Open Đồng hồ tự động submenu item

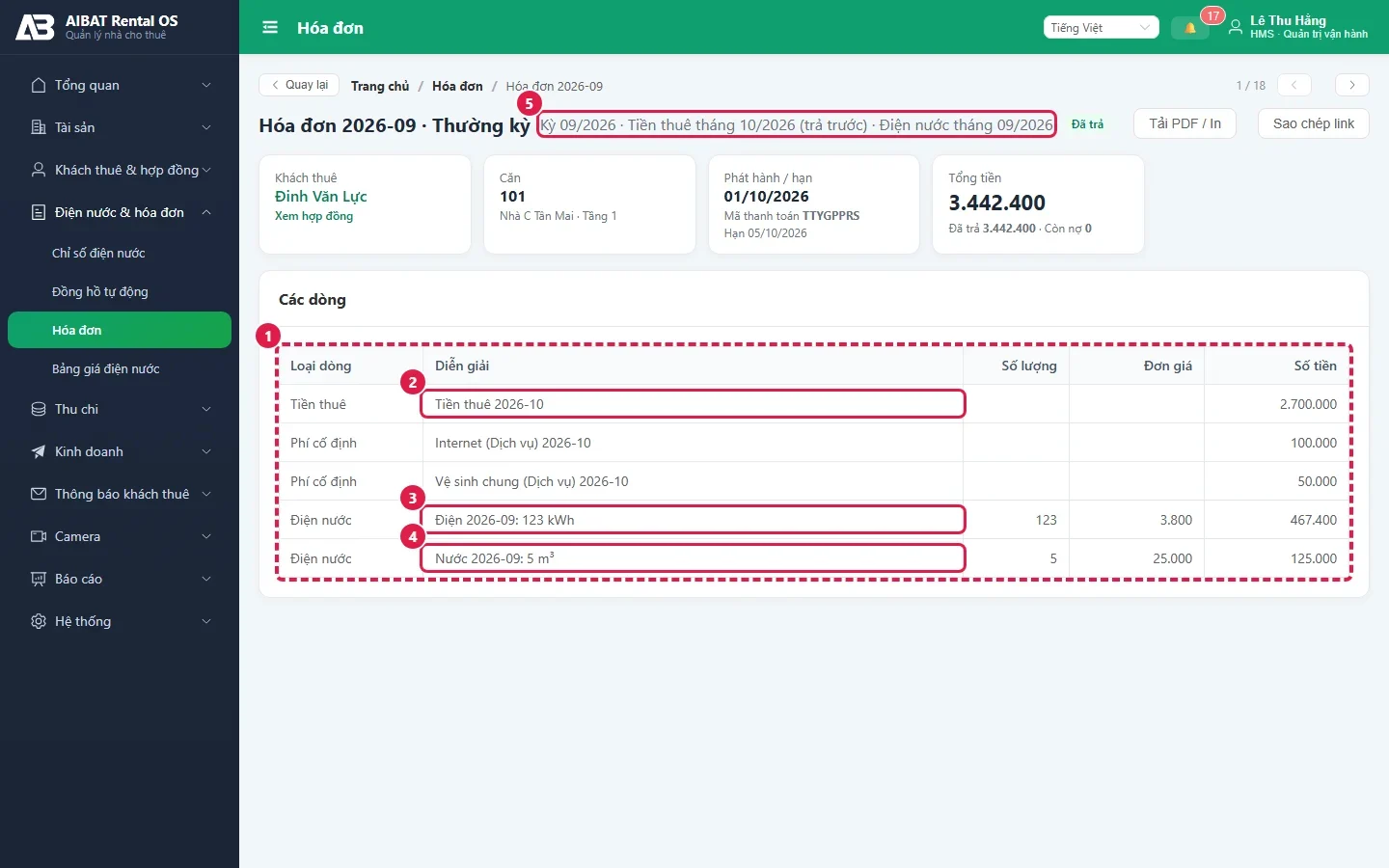pyautogui.click(x=120, y=291)
